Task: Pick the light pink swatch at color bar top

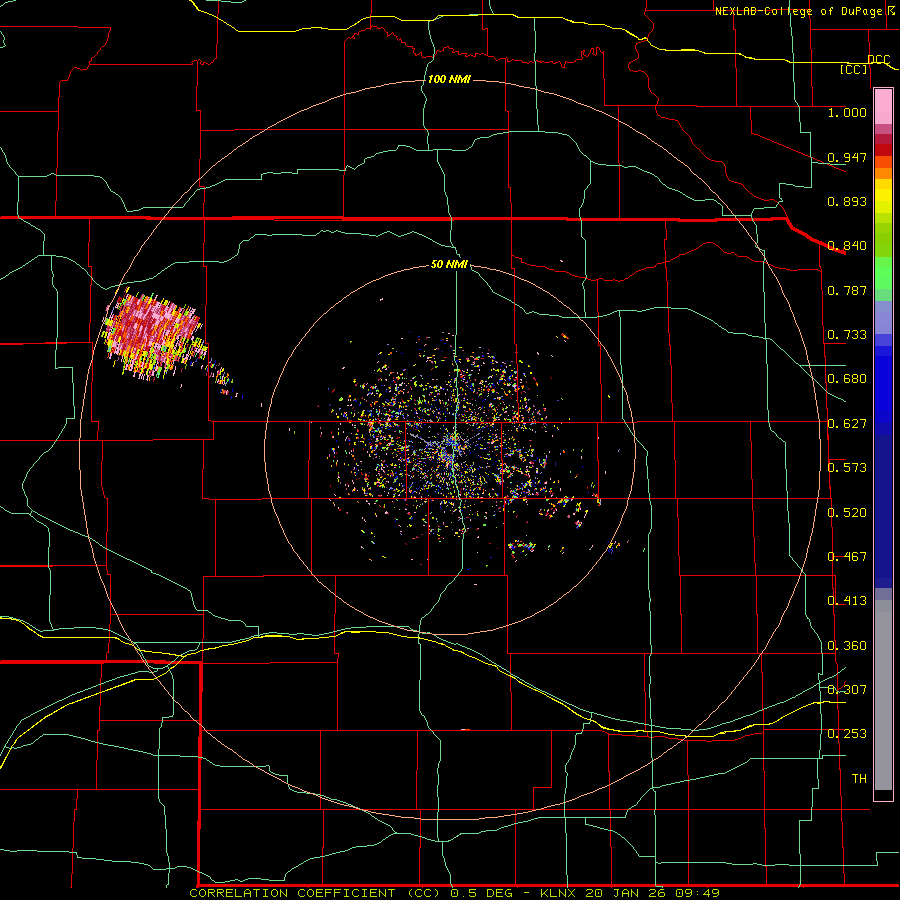Action: click(x=883, y=107)
